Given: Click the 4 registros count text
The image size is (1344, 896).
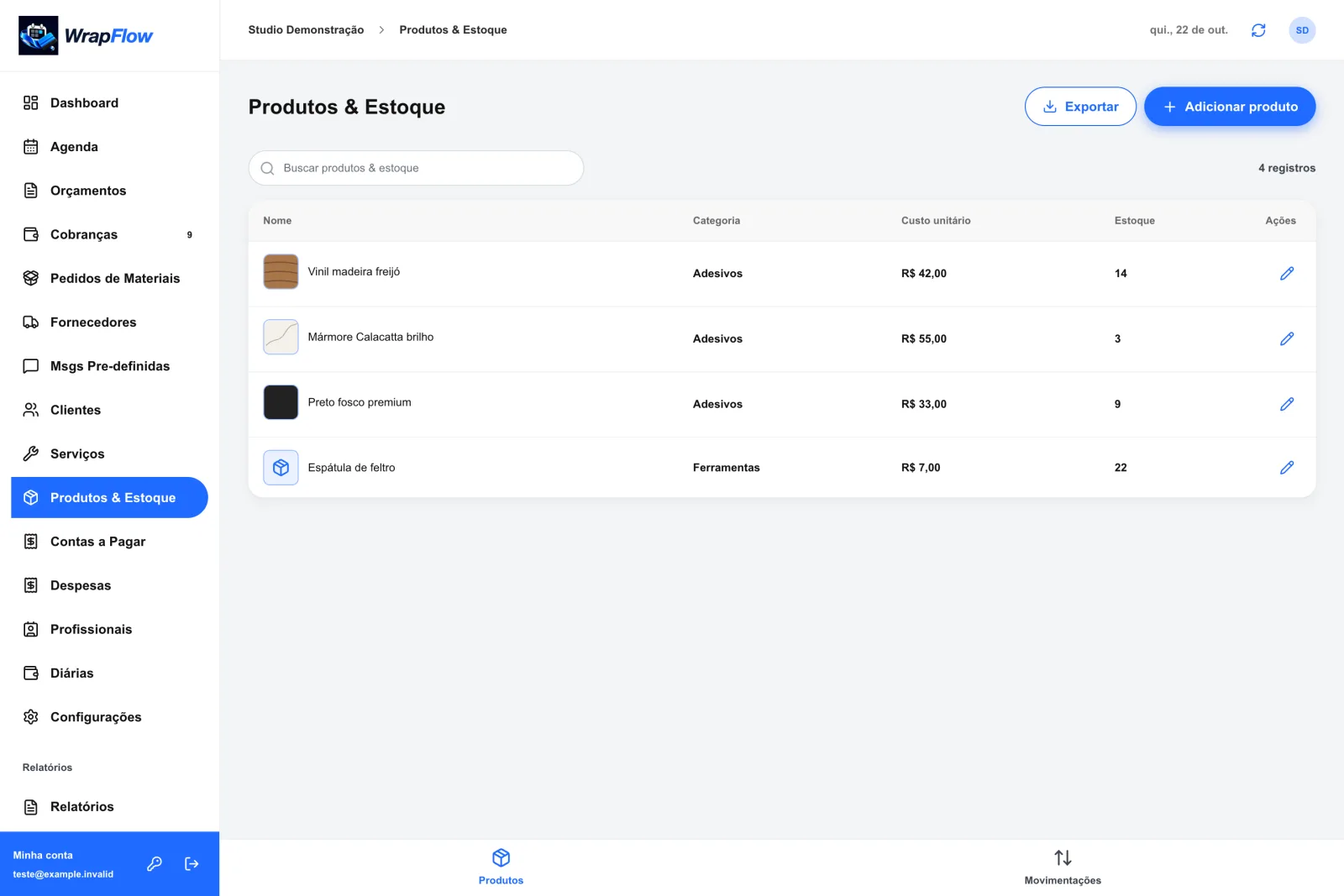Looking at the screenshot, I should tap(1287, 168).
